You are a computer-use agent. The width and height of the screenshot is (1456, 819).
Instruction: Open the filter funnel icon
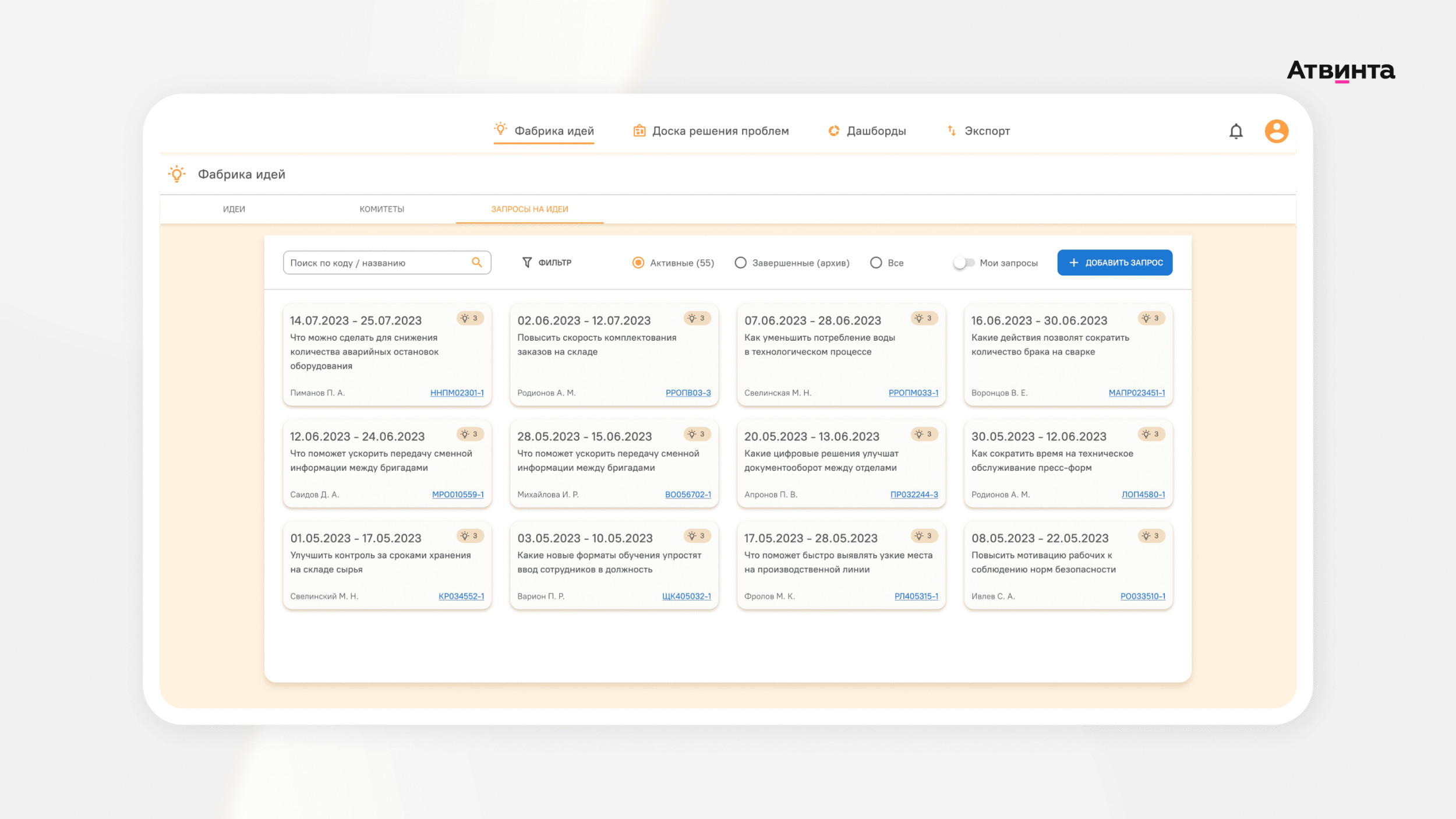point(526,263)
